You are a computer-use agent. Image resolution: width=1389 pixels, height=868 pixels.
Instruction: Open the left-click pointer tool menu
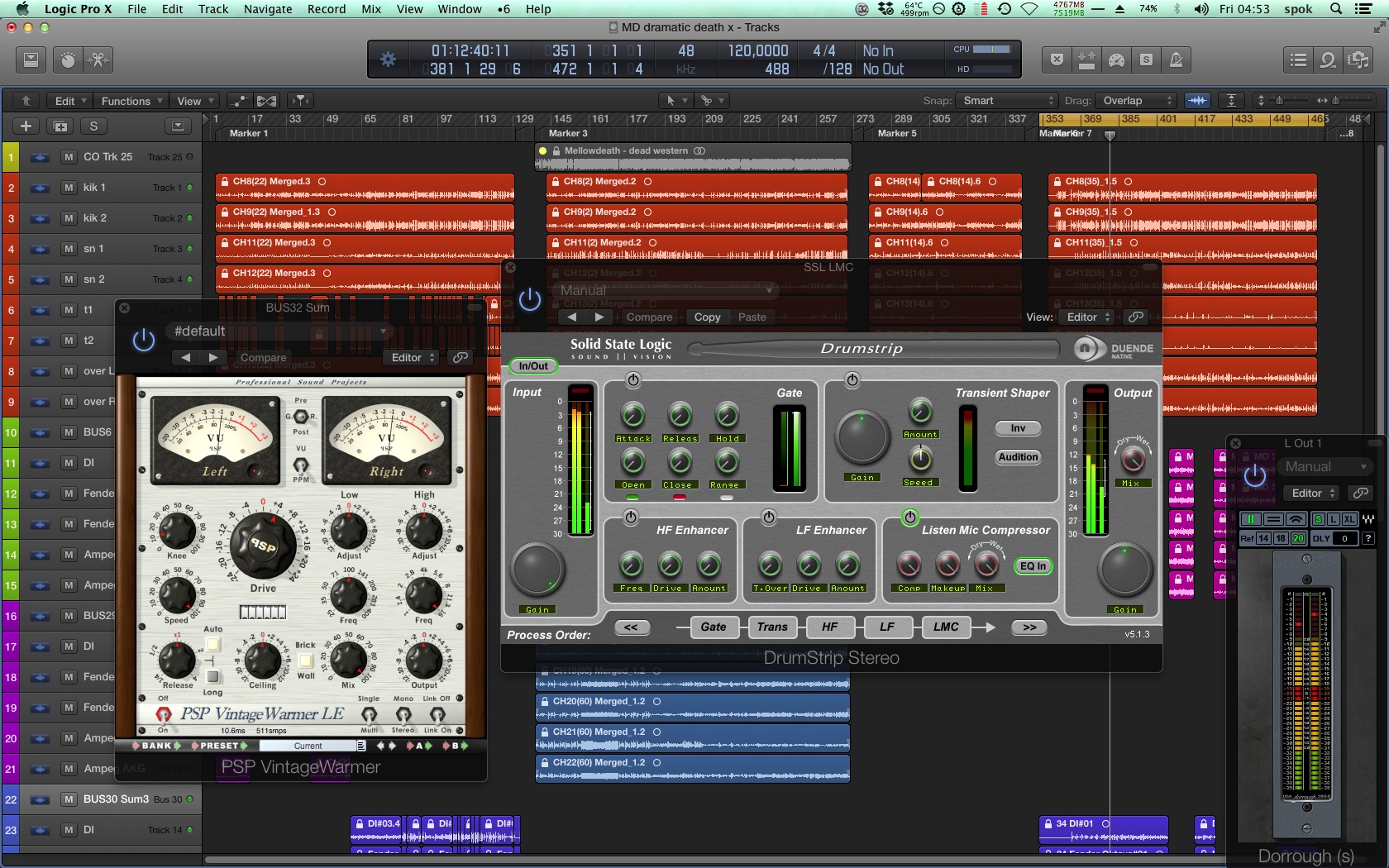point(677,101)
